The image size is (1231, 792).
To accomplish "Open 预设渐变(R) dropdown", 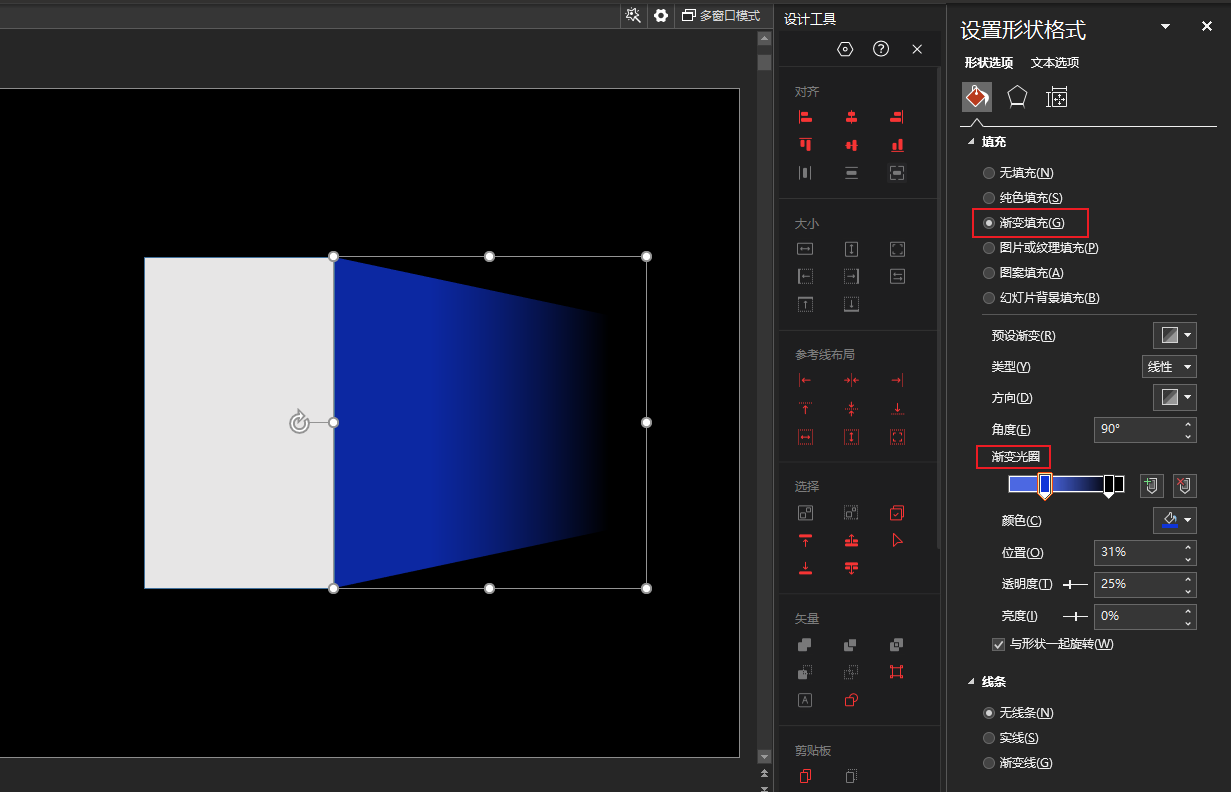I will (1175, 335).
